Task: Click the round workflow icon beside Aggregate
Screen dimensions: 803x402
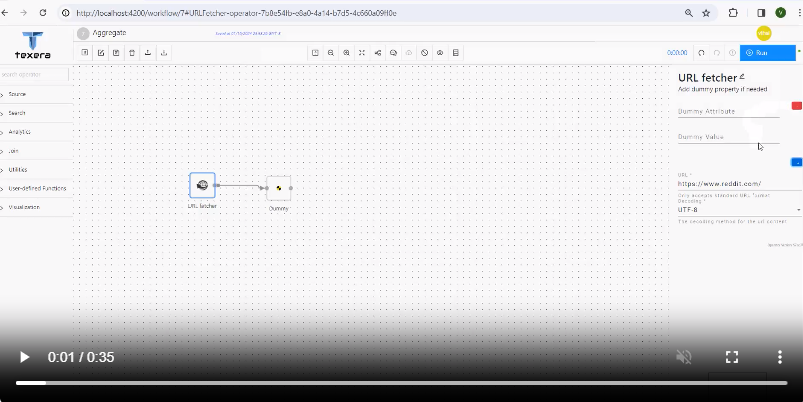Action: 83,33
